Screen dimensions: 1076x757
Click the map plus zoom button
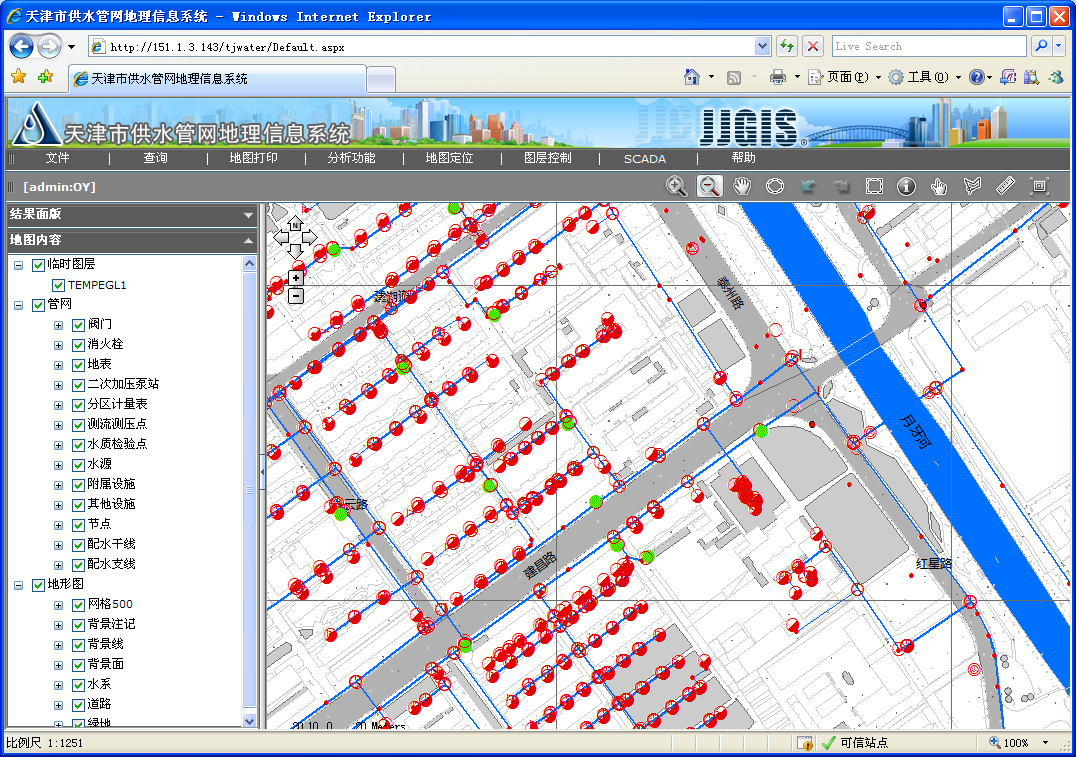pos(296,277)
